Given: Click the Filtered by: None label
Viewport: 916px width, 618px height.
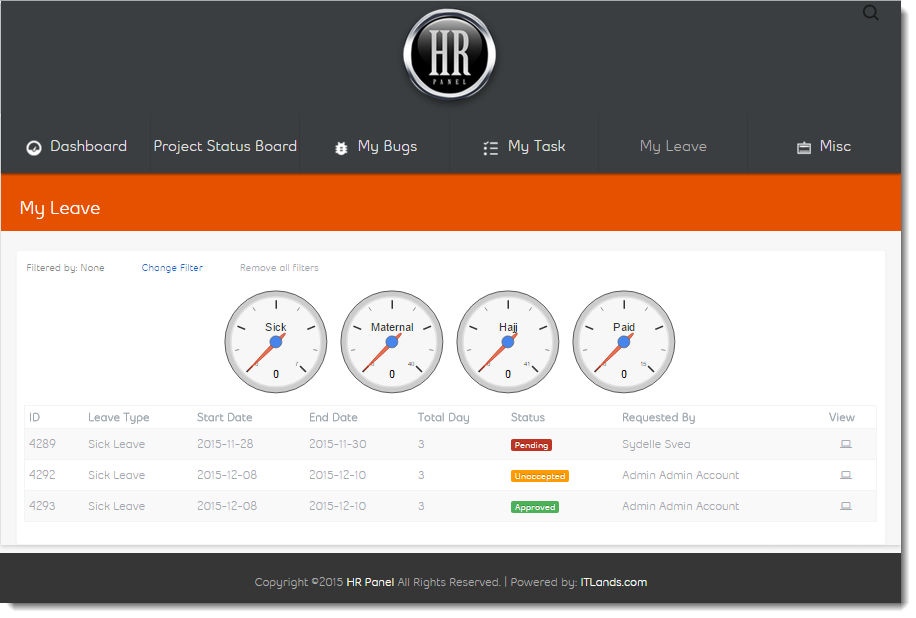Looking at the screenshot, I should click(x=65, y=268).
